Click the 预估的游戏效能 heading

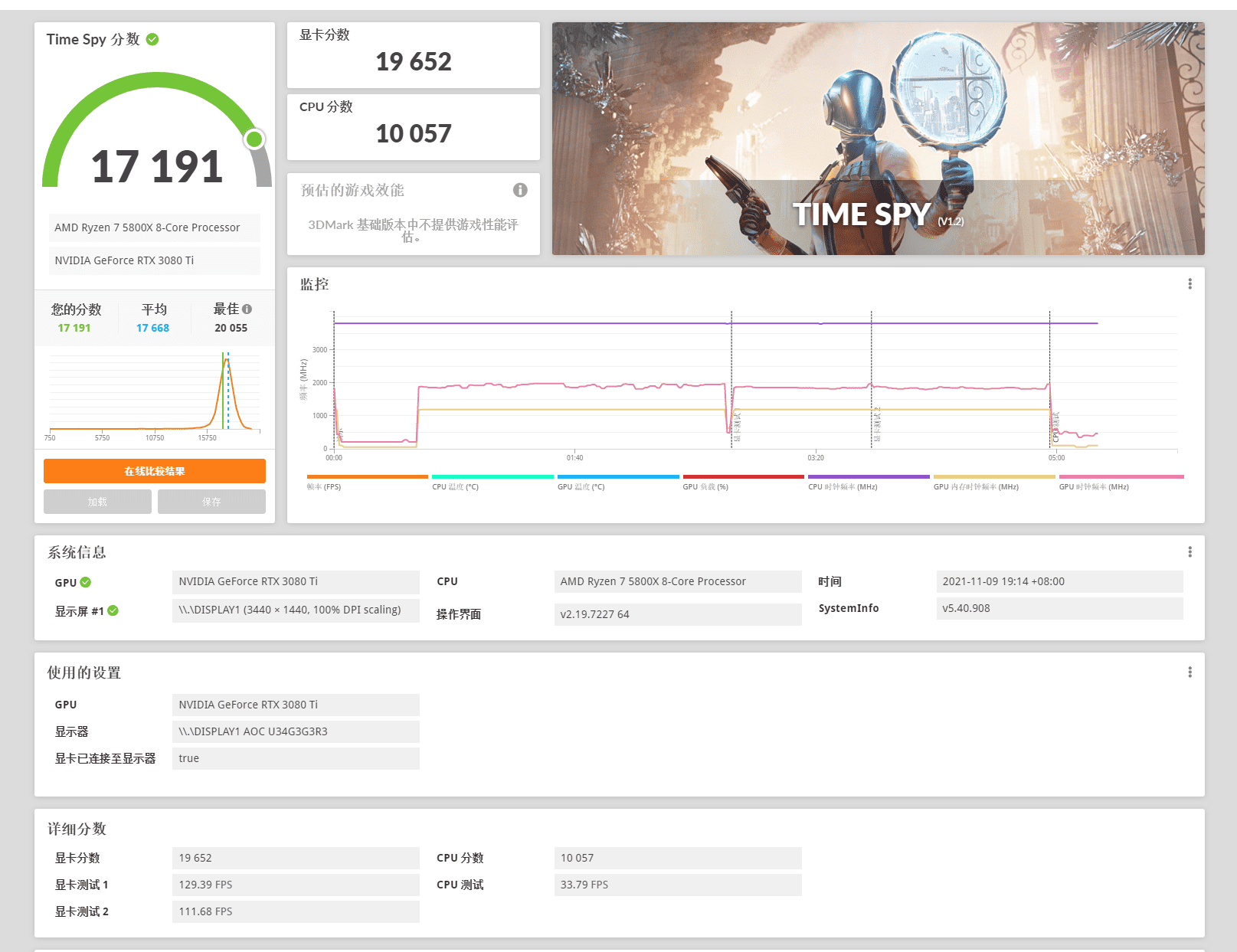pyautogui.click(x=352, y=190)
